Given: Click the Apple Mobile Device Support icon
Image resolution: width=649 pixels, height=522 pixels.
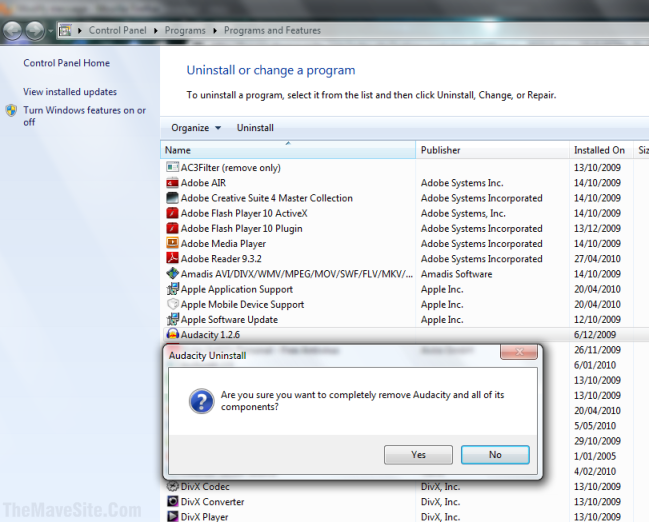Looking at the screenshot, I should pos(172,304).
